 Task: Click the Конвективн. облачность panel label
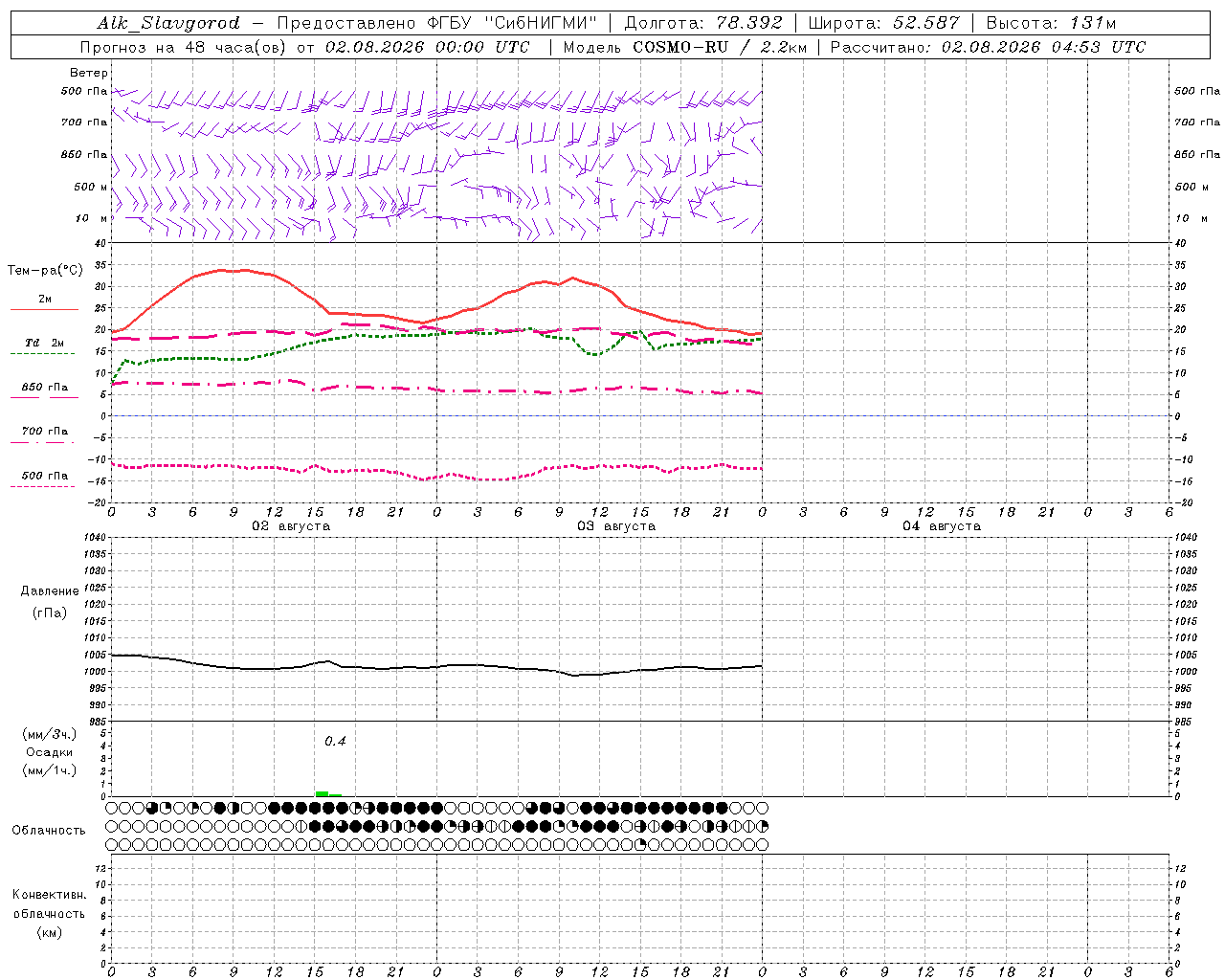pyautogui.click(x=50, y=913)
